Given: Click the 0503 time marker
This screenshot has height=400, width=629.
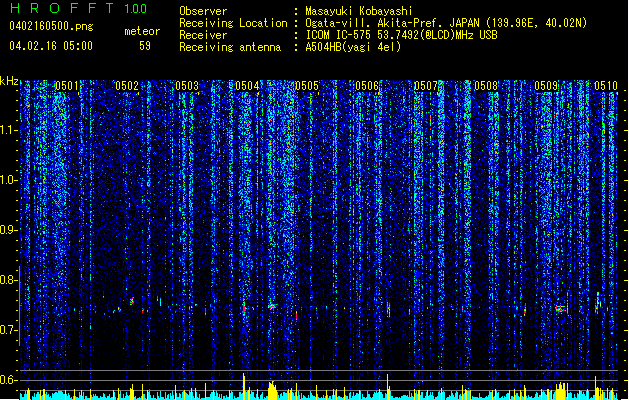Looking at the screenshot, I should pyautogui.click(x=187, y=86).
